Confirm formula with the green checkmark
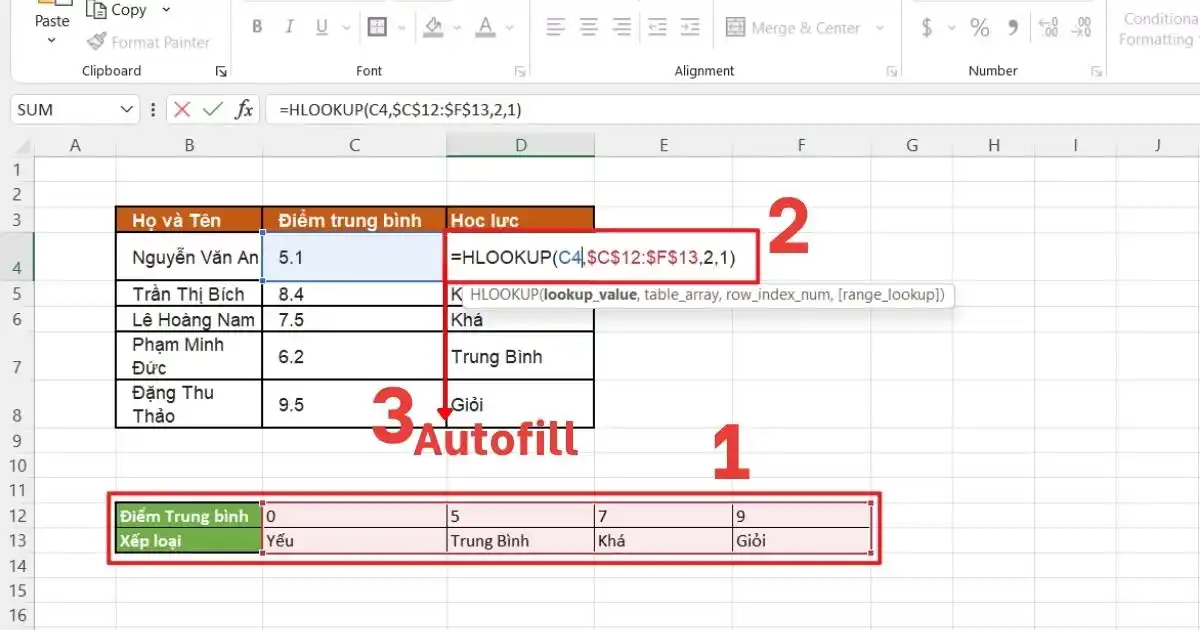 pos(212,109)
